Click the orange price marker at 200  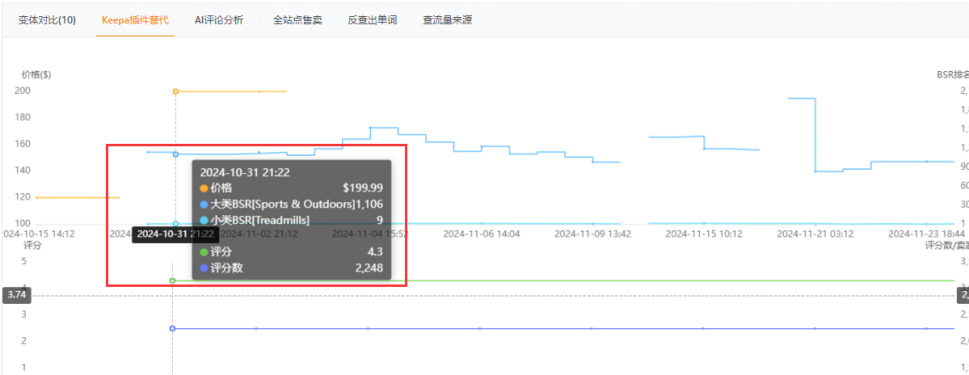(176, 91)
